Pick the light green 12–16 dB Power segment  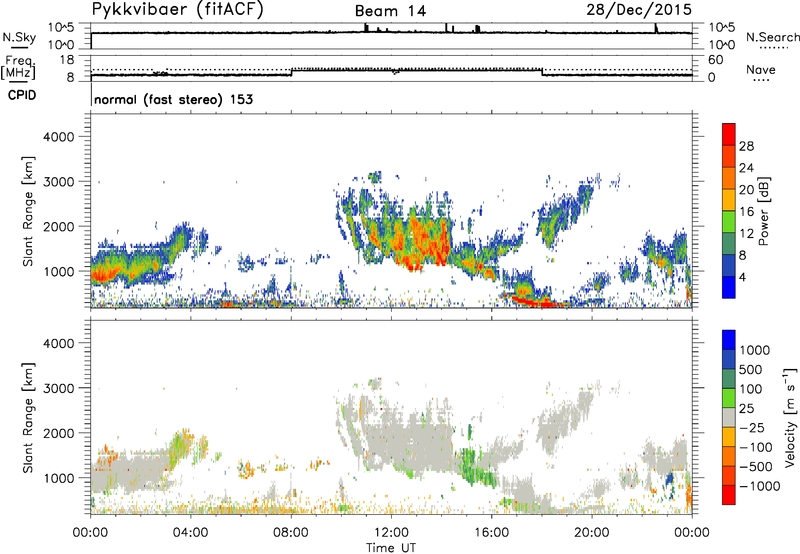click(729, 222)
